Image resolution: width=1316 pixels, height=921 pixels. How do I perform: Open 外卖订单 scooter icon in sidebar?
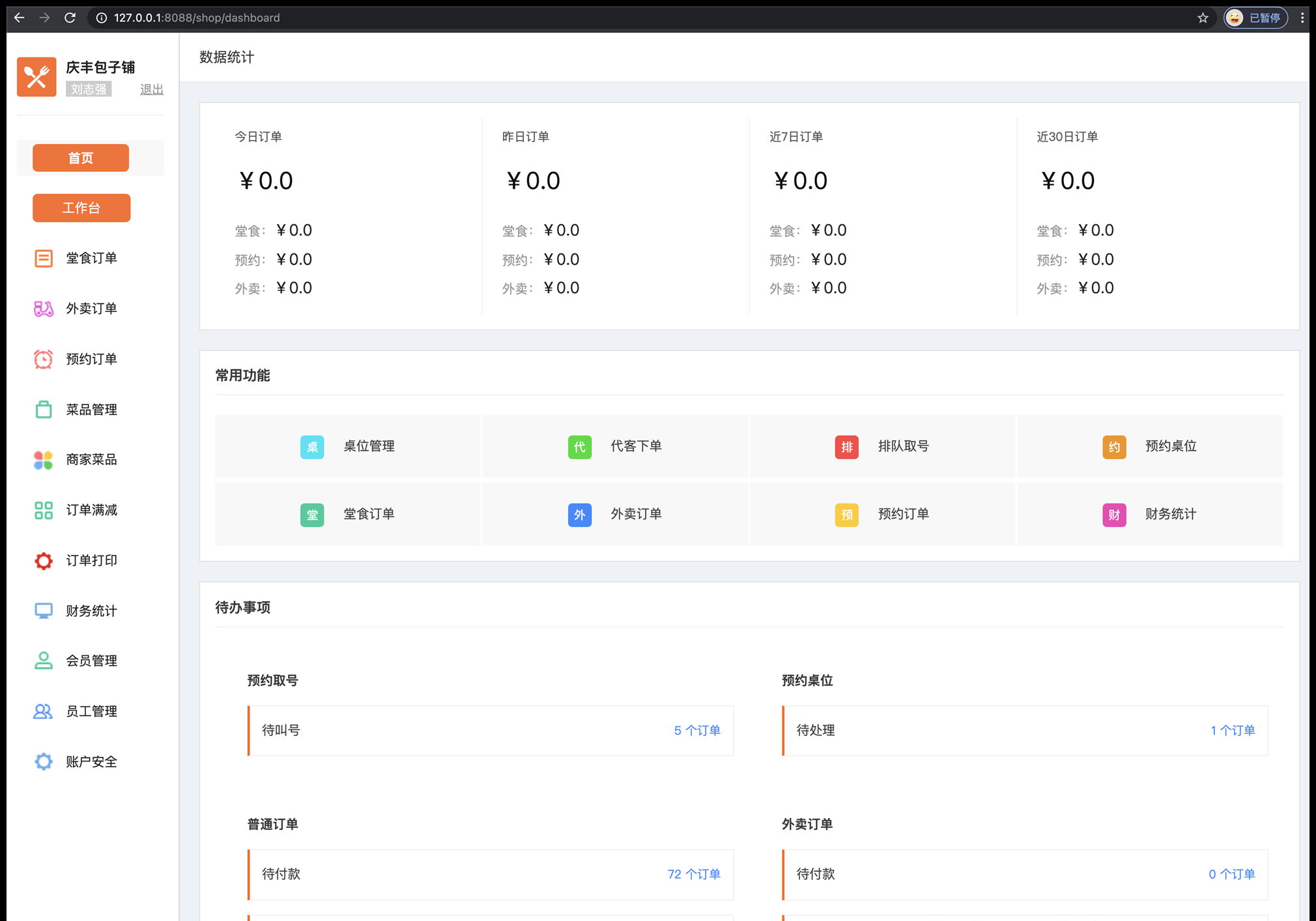43,309
